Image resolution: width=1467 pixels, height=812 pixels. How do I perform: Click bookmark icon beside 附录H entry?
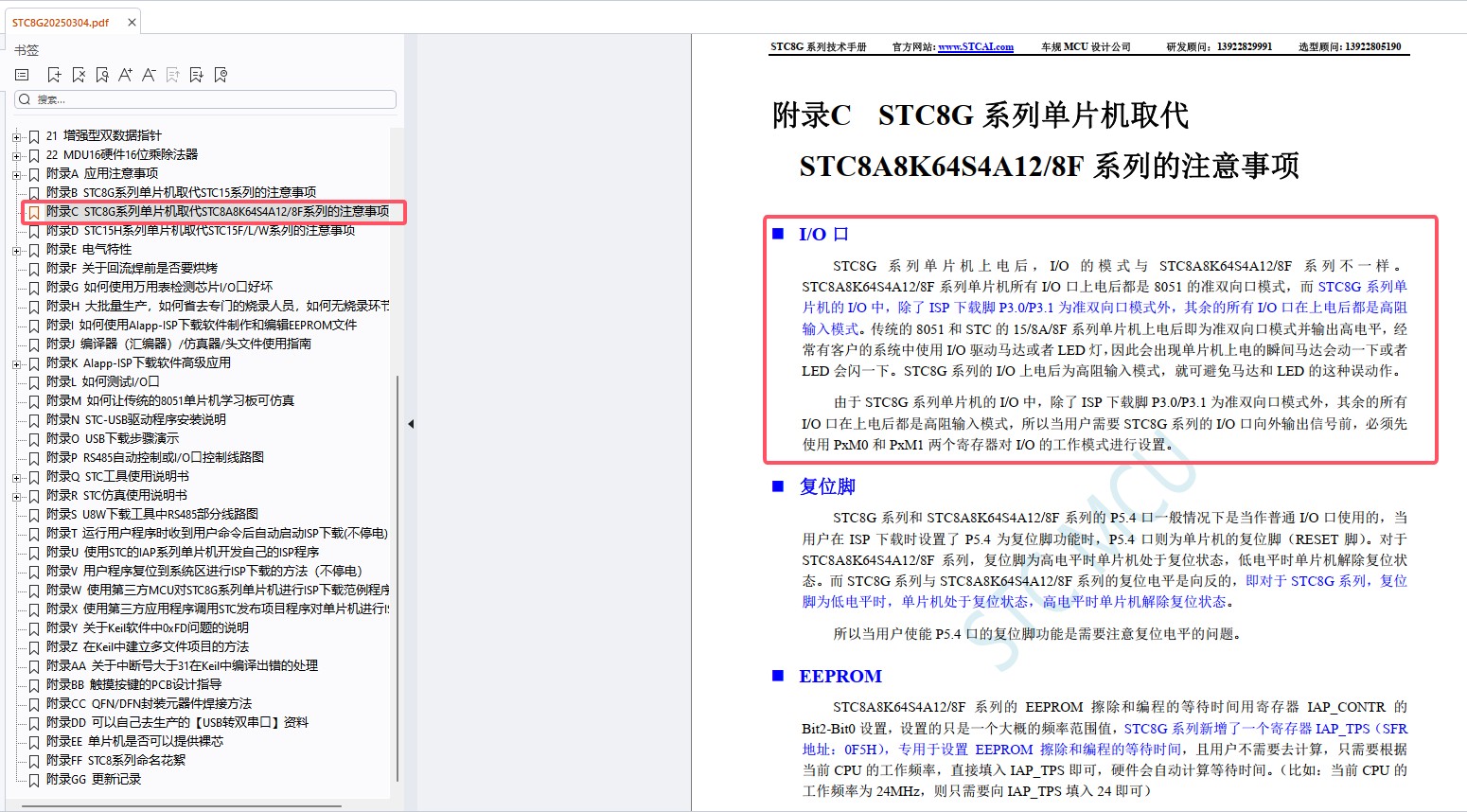[x=34, y=307]
